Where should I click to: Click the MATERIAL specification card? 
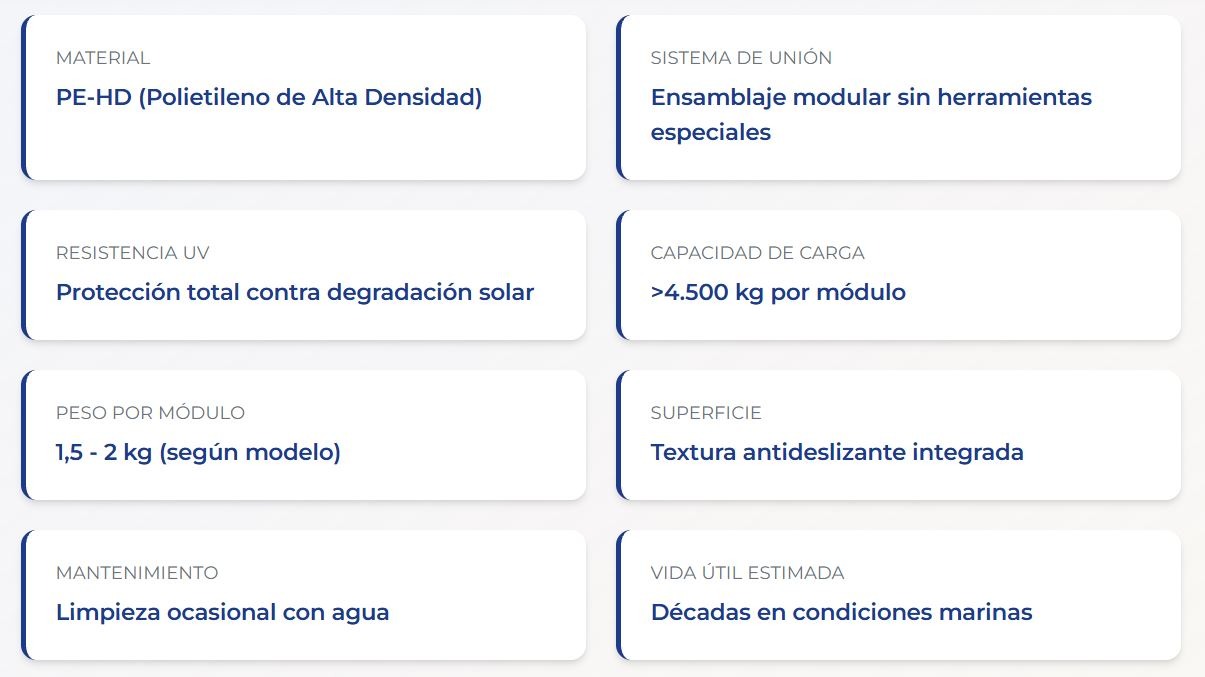[x=303, y=97]
